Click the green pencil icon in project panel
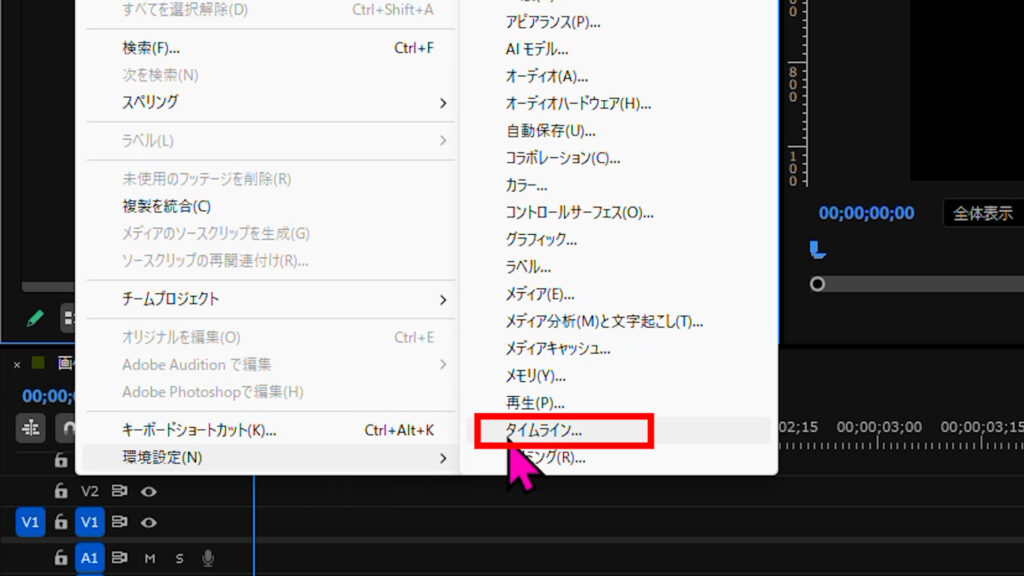This screenshot has width=1024, height=576. point(35,318)
